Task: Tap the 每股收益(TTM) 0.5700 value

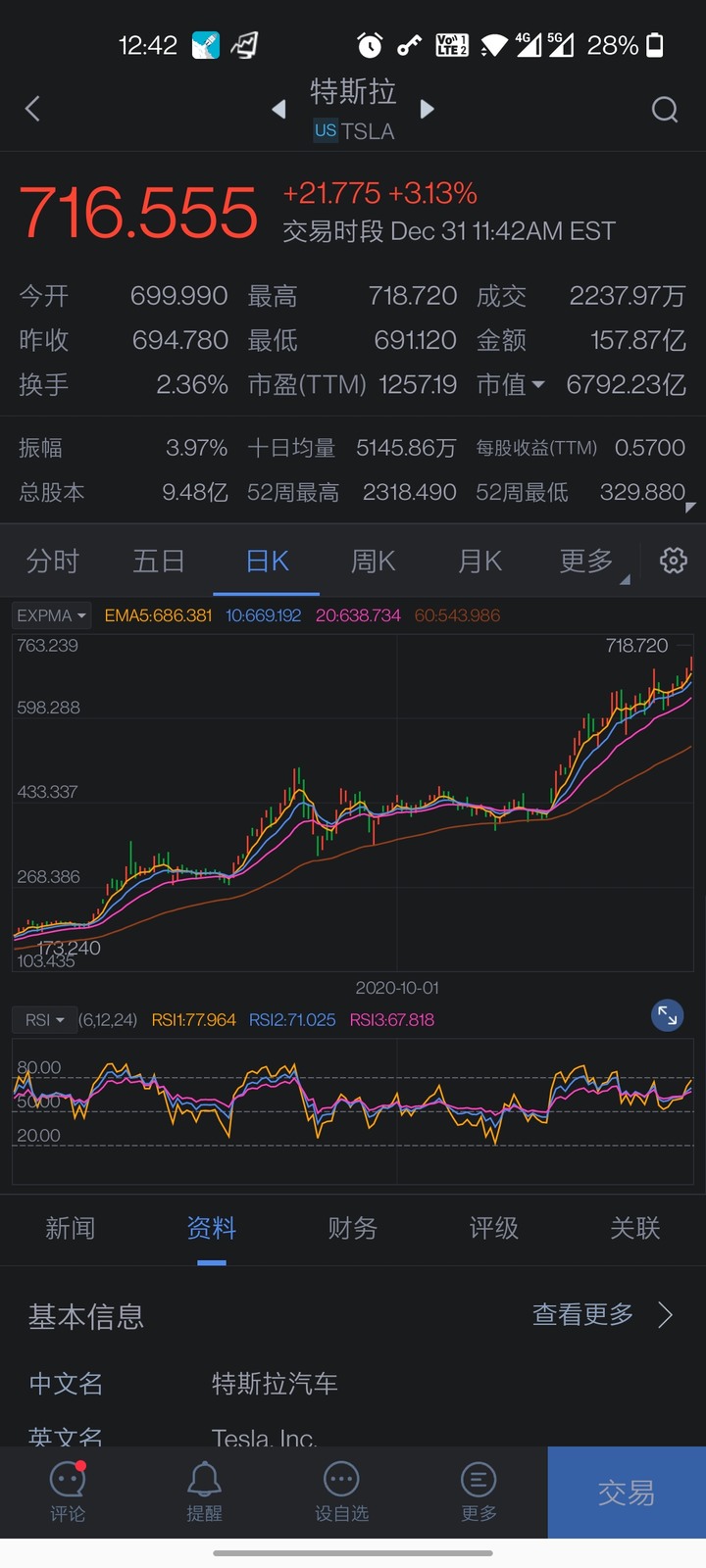Action: coord(650,448)
